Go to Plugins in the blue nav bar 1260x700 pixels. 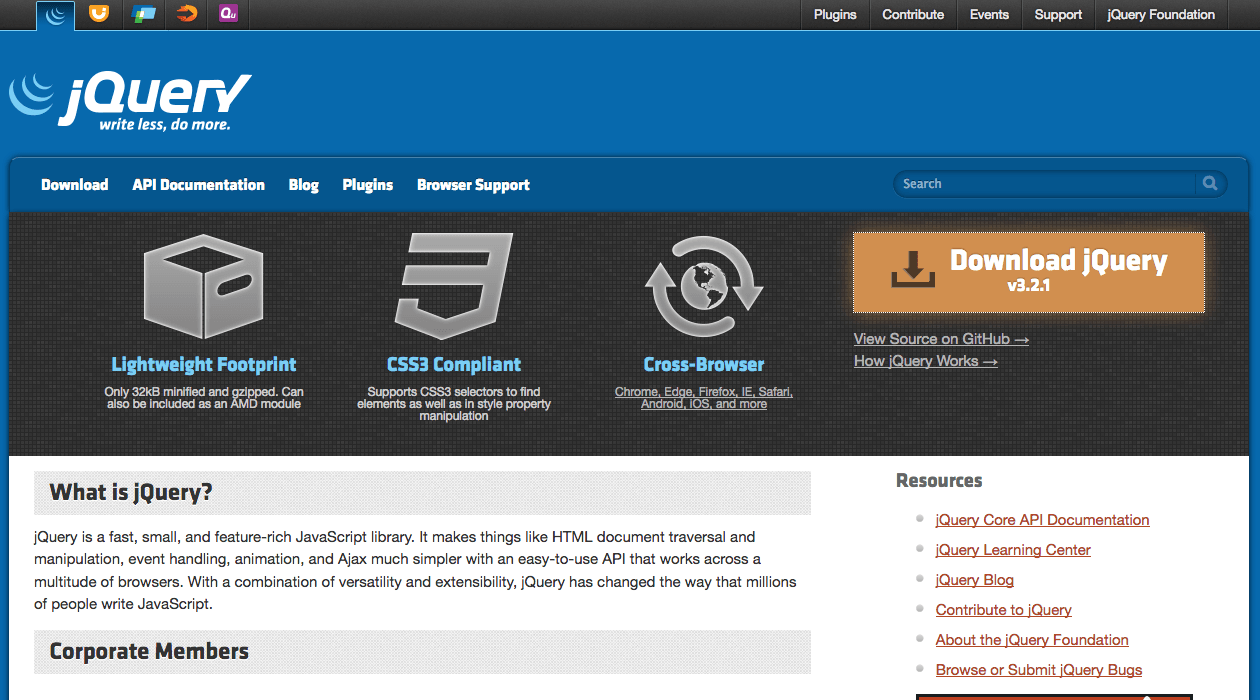point(368,185)
